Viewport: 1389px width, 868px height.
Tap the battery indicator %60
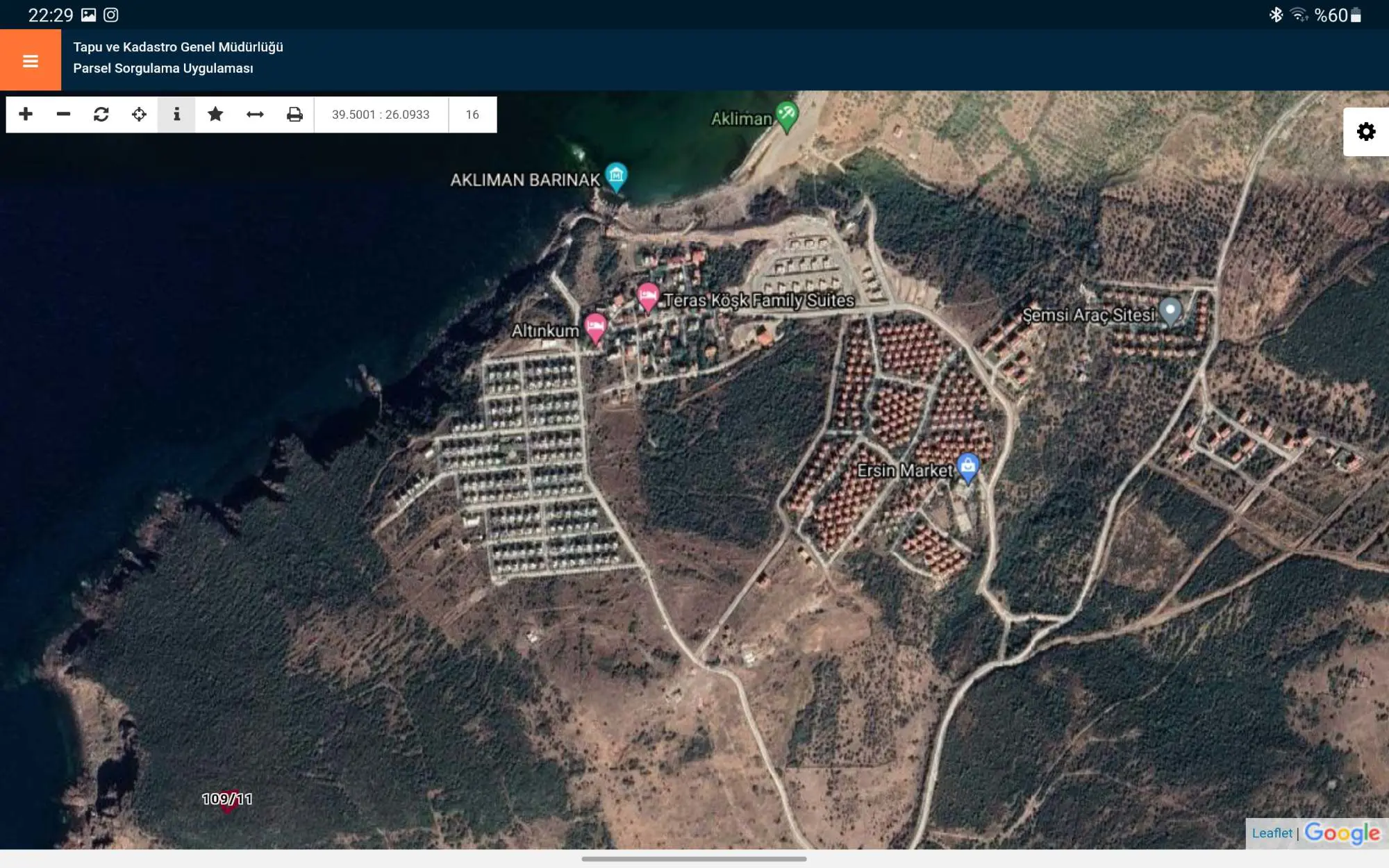coord(1338,15)
